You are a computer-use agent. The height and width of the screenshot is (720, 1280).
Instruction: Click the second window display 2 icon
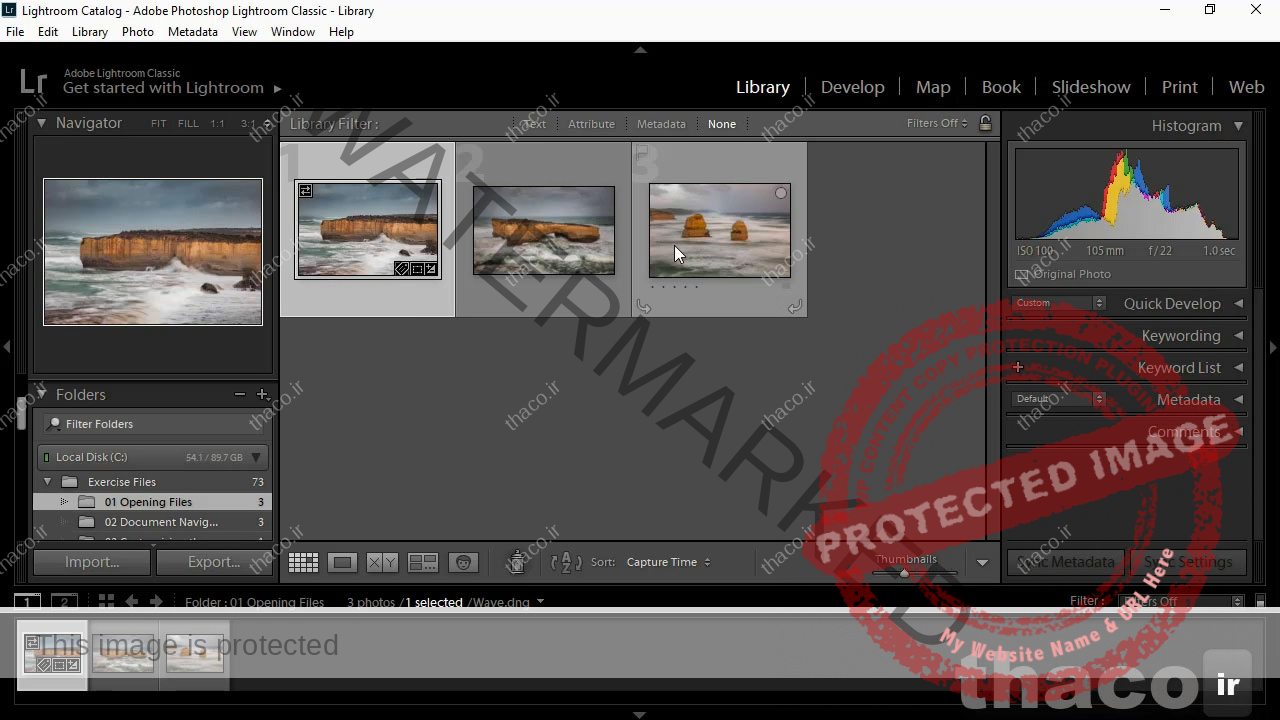point(64,602)
